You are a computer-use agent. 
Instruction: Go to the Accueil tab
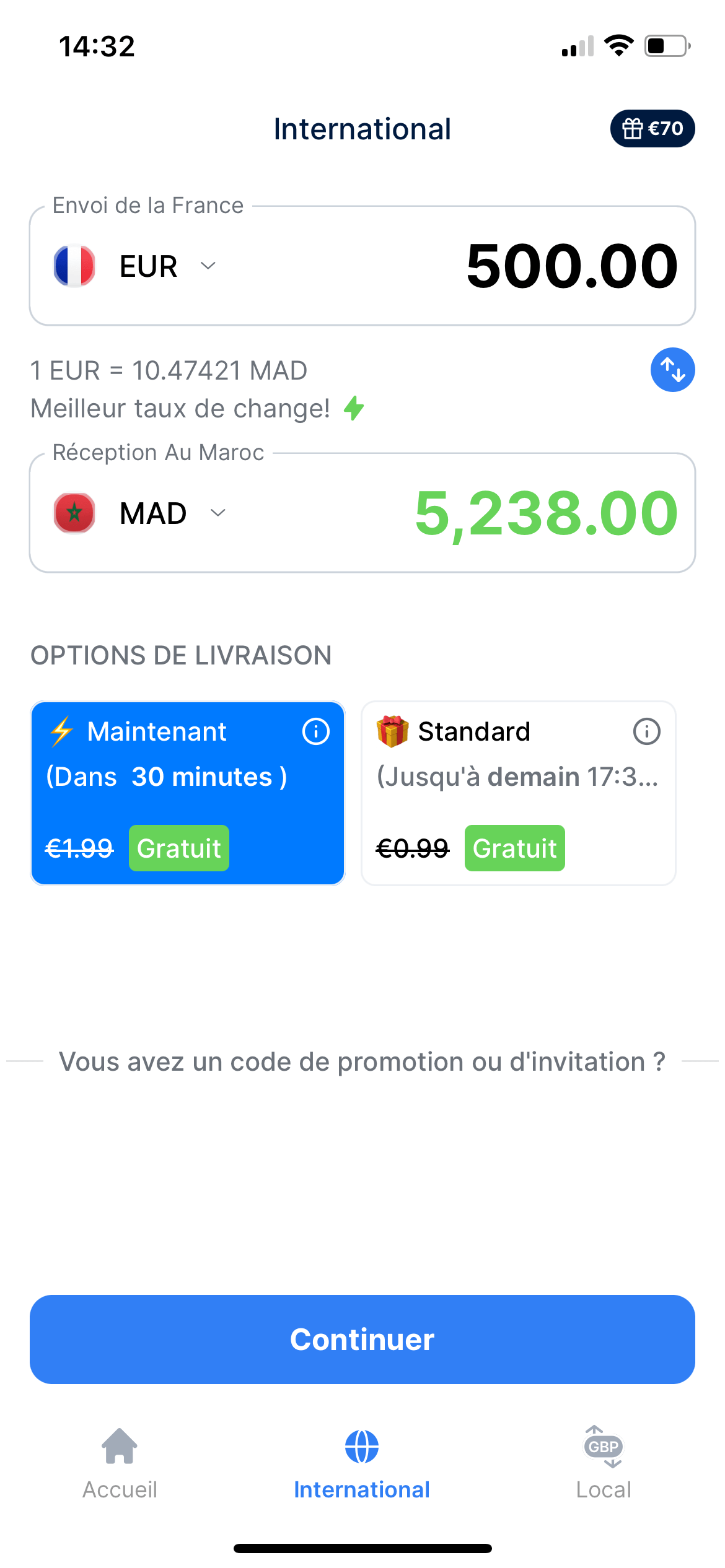120,1461
